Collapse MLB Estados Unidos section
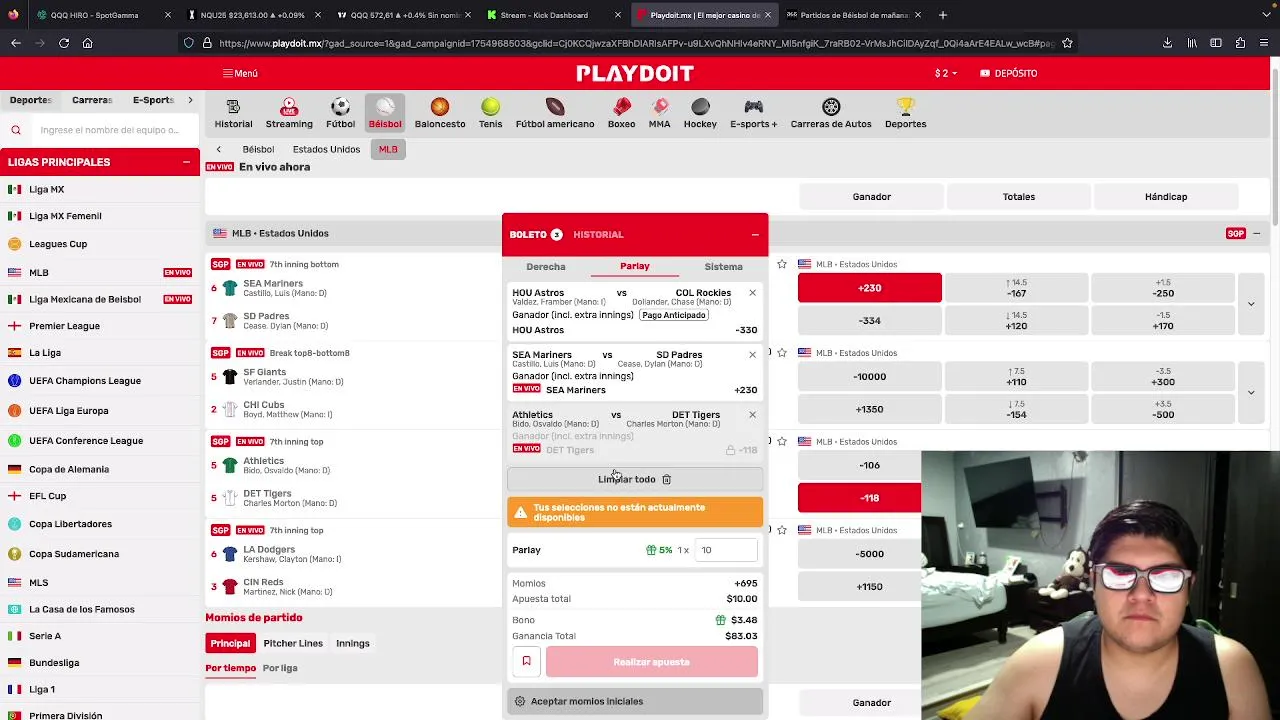This screenshot has height=720, width=1280. [x=1257, y=233]
